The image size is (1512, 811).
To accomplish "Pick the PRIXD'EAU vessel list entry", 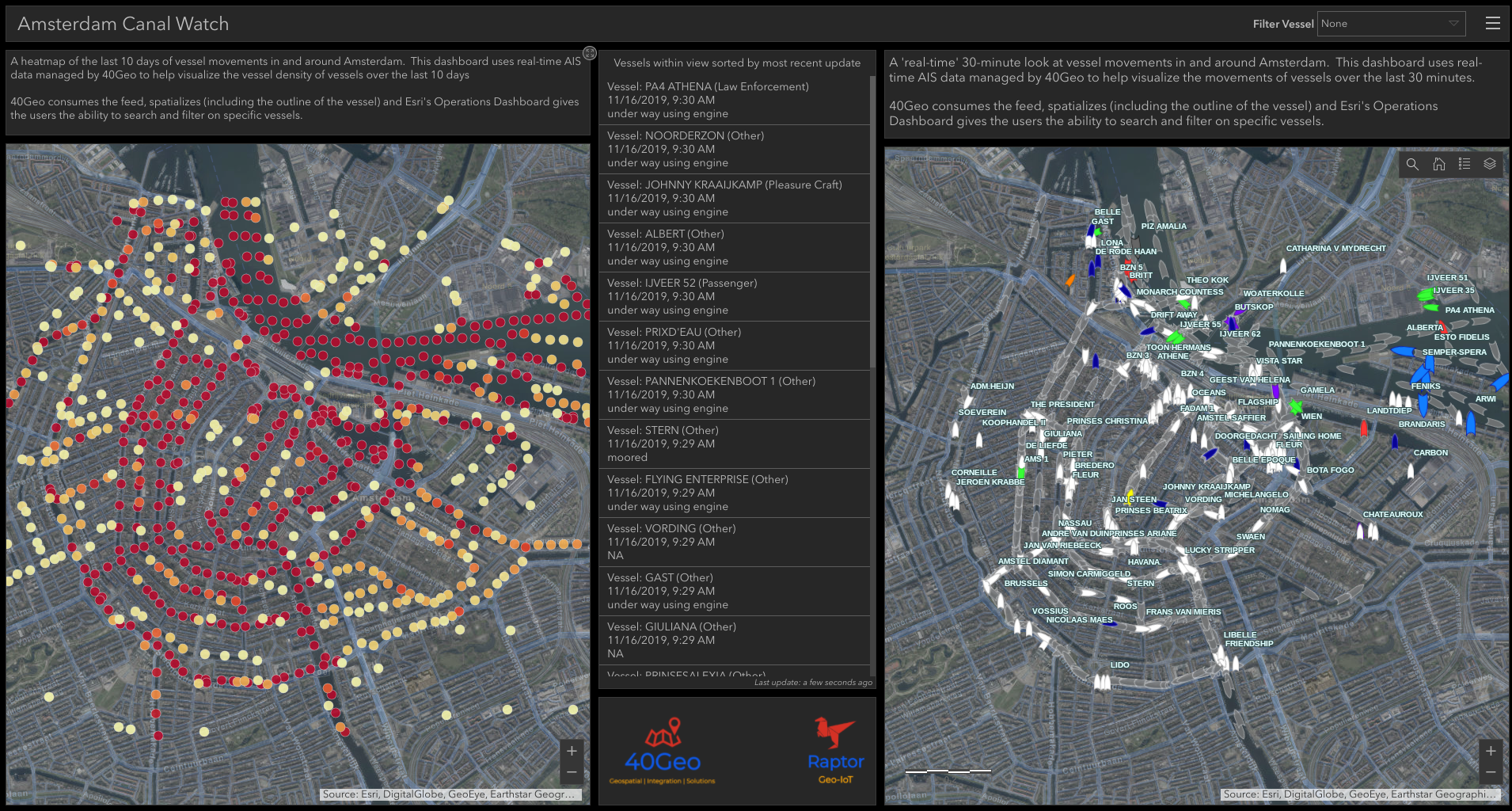I will click(735, 346).
